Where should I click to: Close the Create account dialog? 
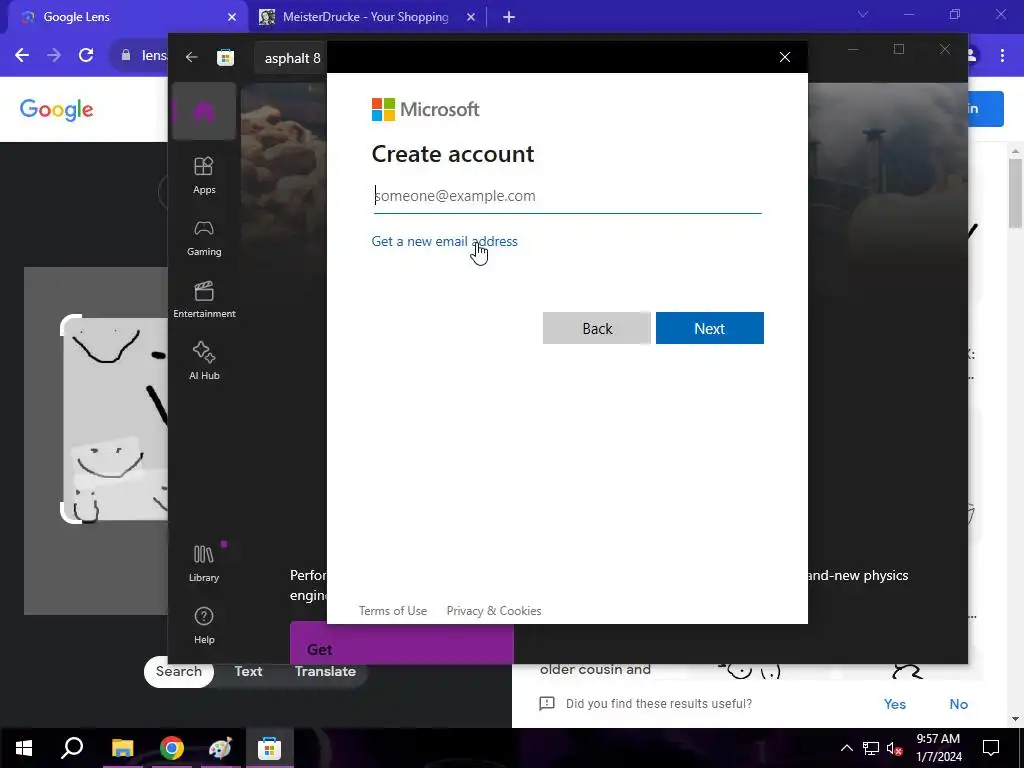tap(785, 57)
